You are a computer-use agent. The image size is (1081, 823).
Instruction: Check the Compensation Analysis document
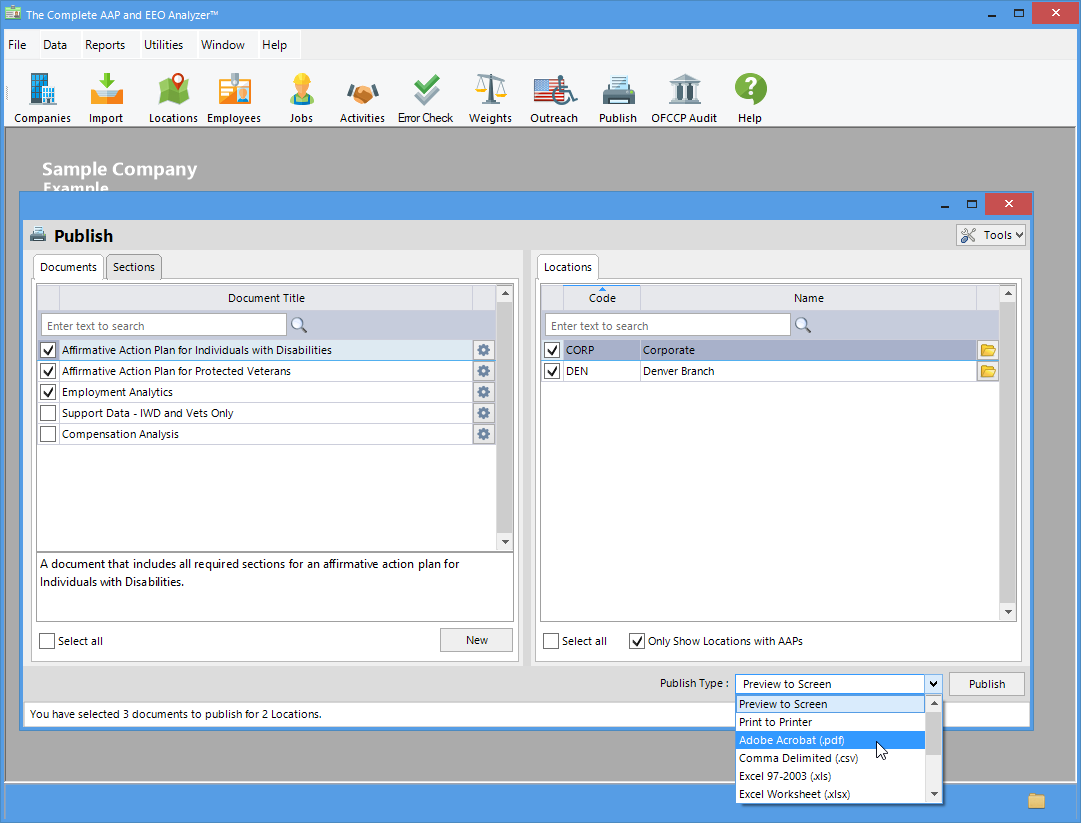48,434
